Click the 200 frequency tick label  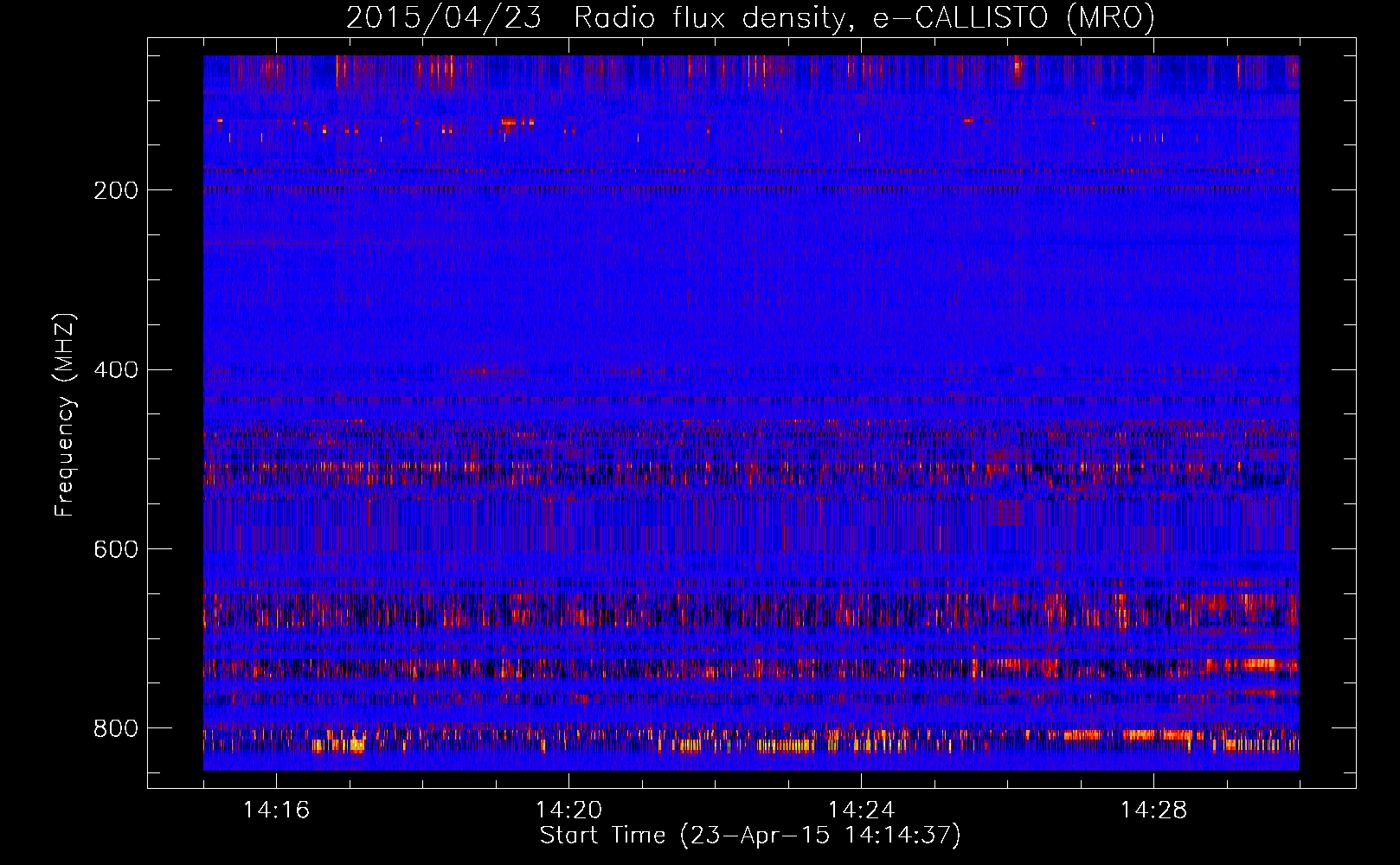116,190
